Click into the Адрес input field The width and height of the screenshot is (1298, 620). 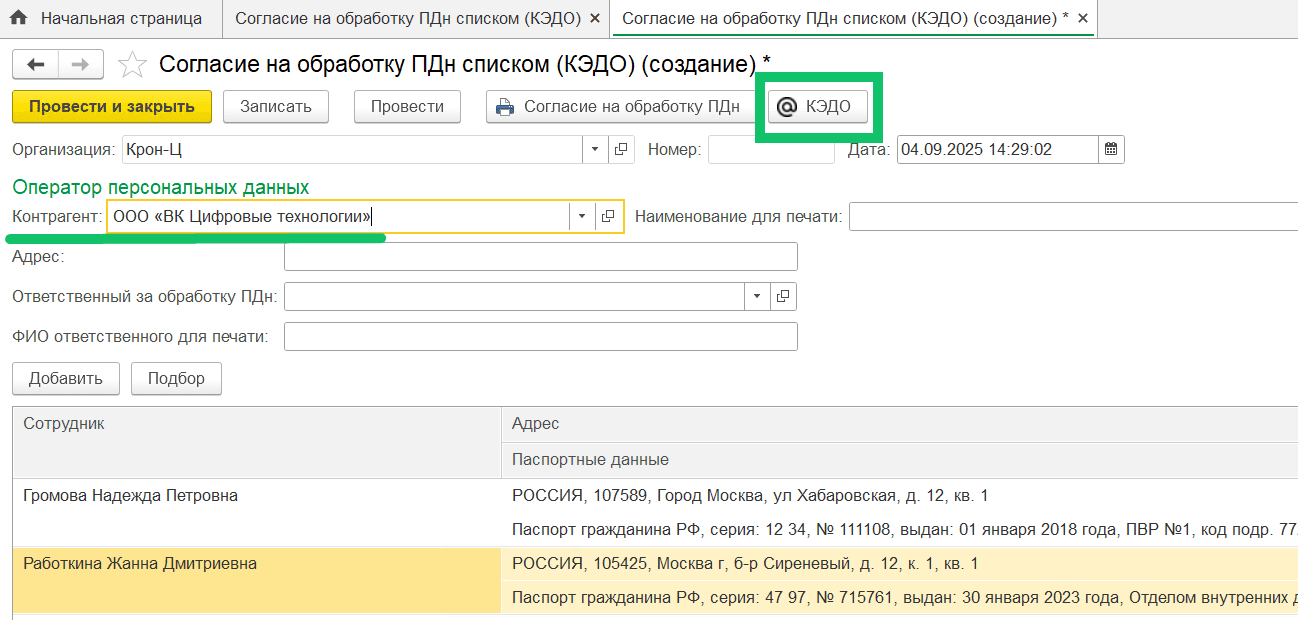pos(540,257)
